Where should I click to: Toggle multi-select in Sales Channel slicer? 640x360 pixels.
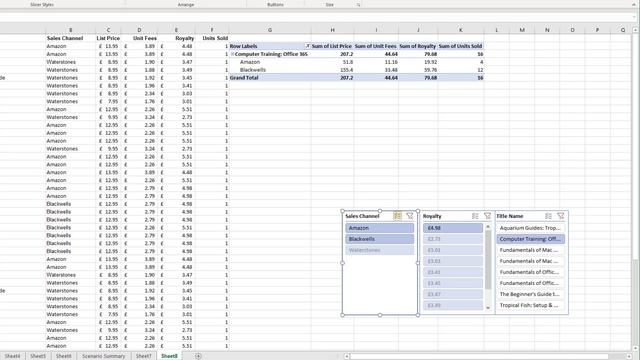click(x=397, y=216)
